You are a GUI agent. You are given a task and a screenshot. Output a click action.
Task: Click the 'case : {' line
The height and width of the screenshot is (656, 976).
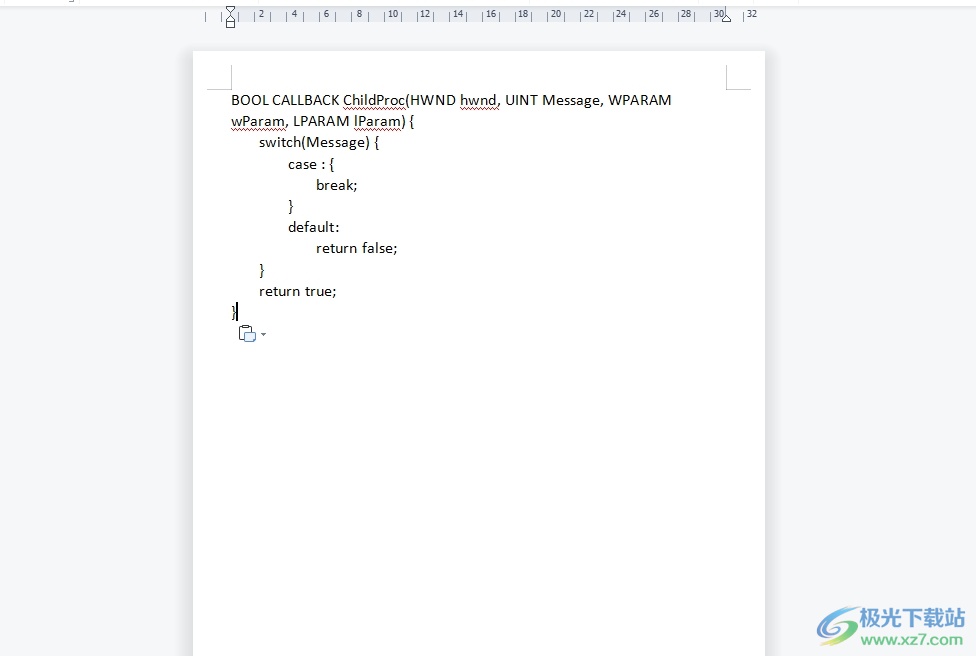point(311,164)
